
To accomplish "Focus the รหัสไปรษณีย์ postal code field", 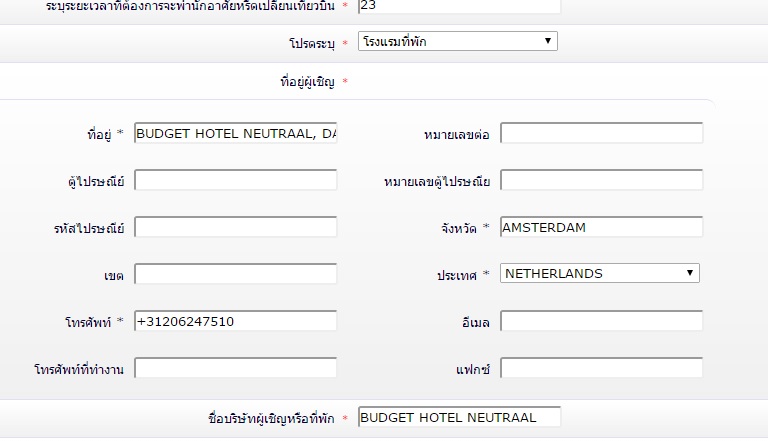I will pyautogui.click(x=235, y=227).
